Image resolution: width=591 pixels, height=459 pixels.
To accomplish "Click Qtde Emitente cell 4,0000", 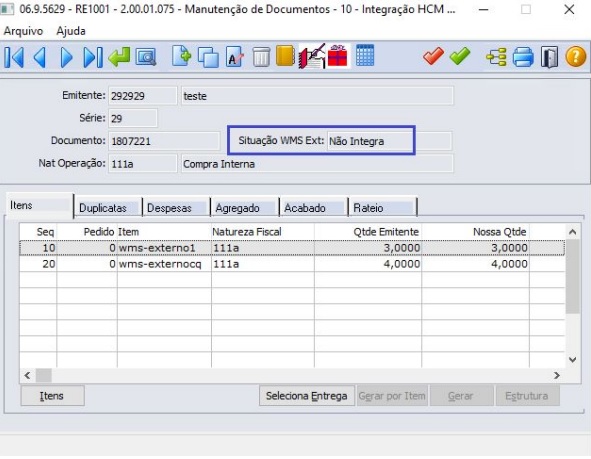I will 368,264.
